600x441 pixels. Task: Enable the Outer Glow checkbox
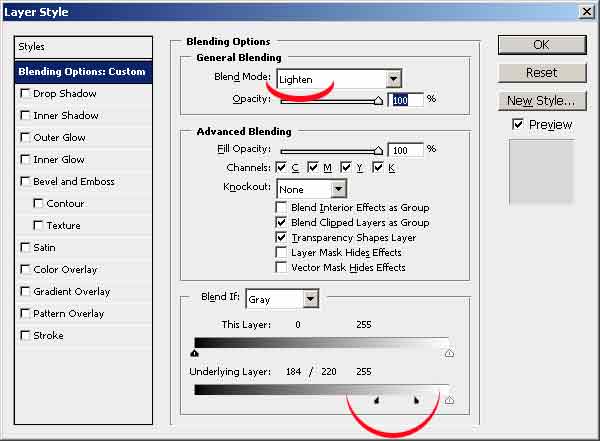click(x=25, y=137)
